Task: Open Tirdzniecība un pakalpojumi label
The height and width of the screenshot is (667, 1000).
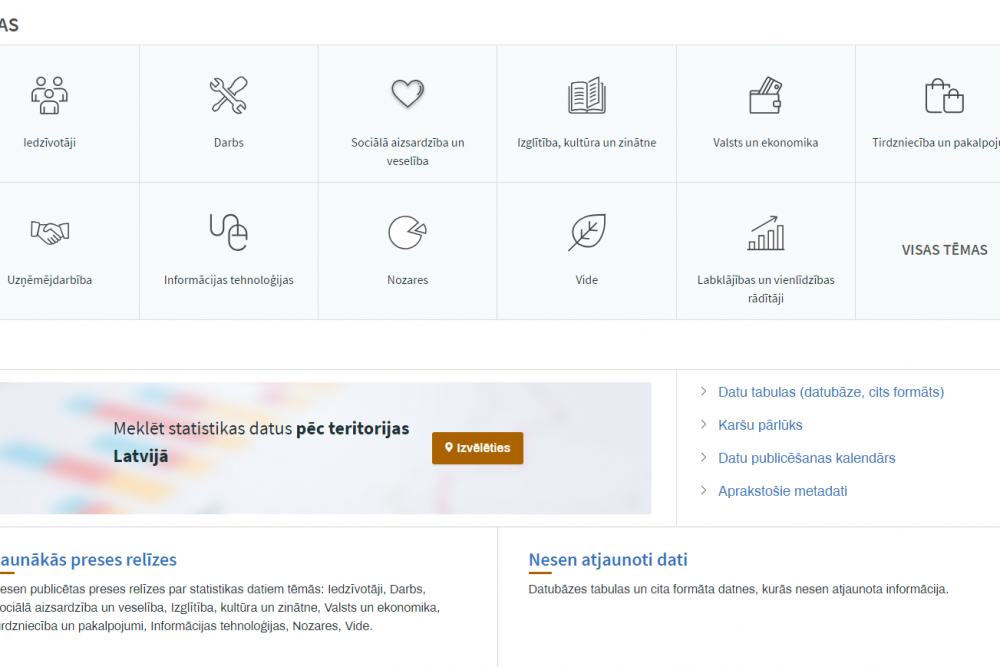Action: pyautogui.click(x=936, y=142)
